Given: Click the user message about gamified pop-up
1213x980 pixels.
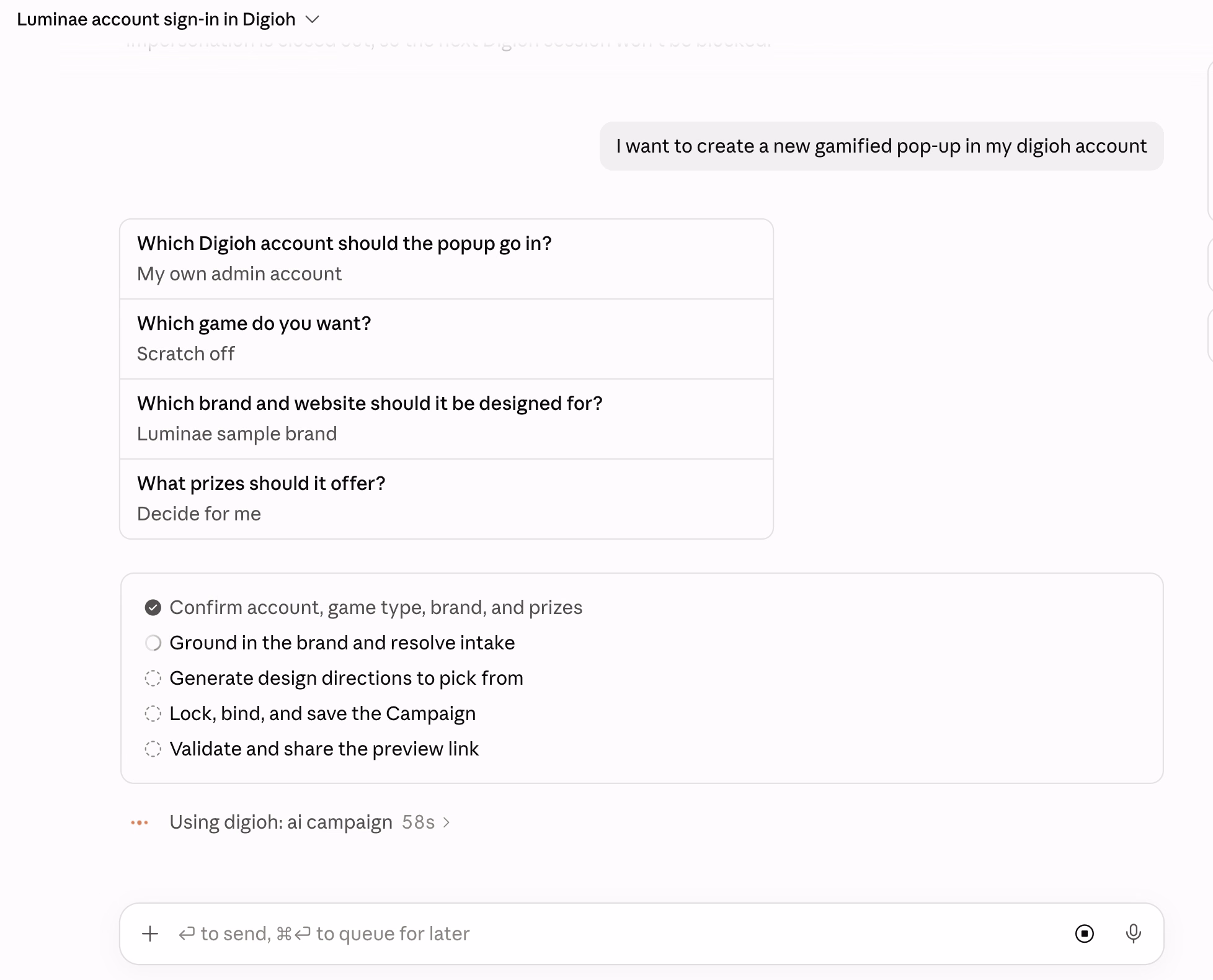Looking at the screenshot, I should (881, 146).
